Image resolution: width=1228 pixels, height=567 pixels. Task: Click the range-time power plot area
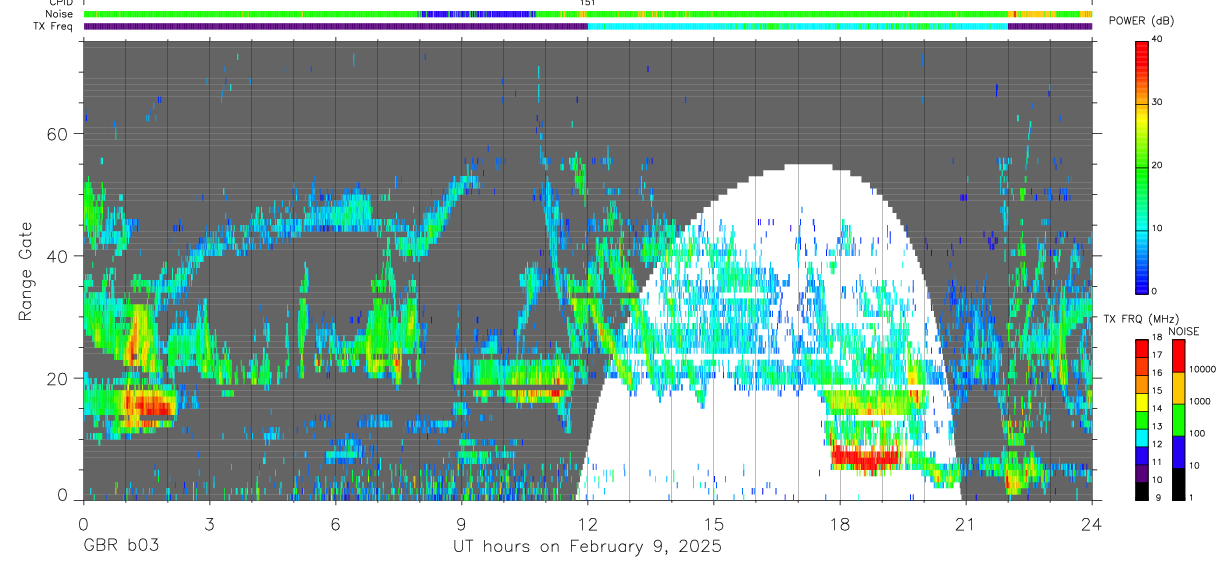pos(588,270)
